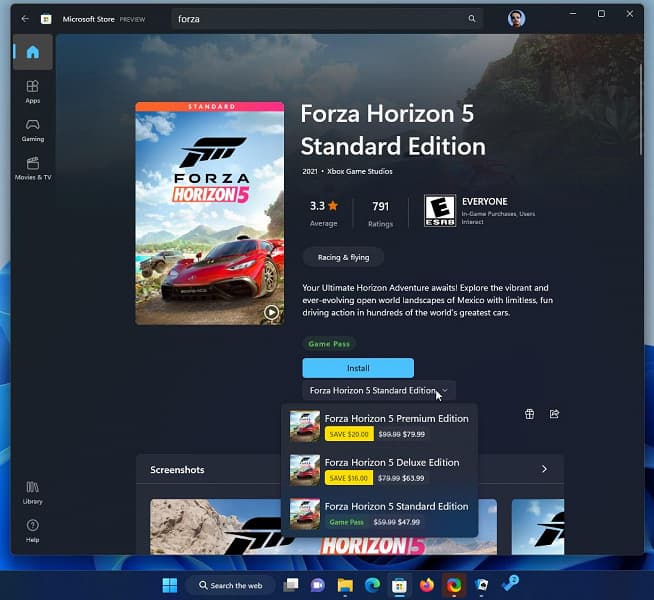
Task: Open Windows Start menu on taskbar
Action: coord(169,585)
